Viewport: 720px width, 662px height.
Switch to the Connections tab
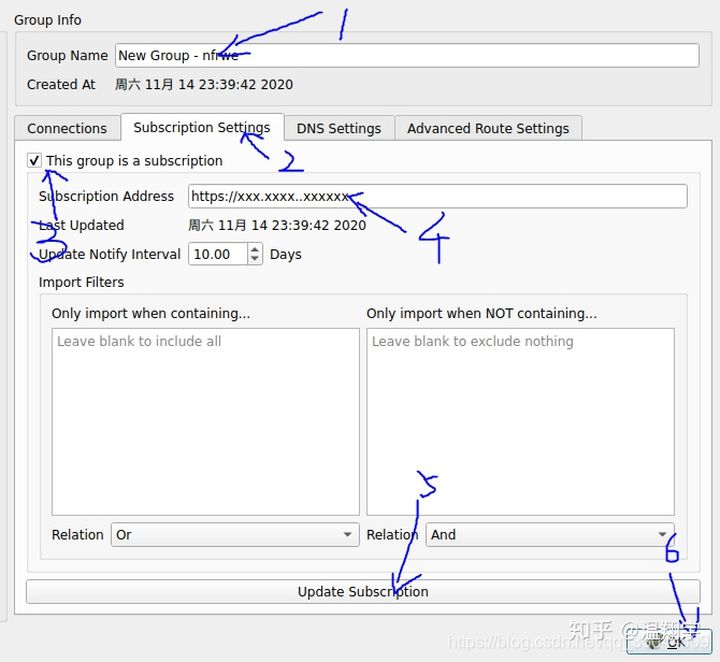[67, 129]
